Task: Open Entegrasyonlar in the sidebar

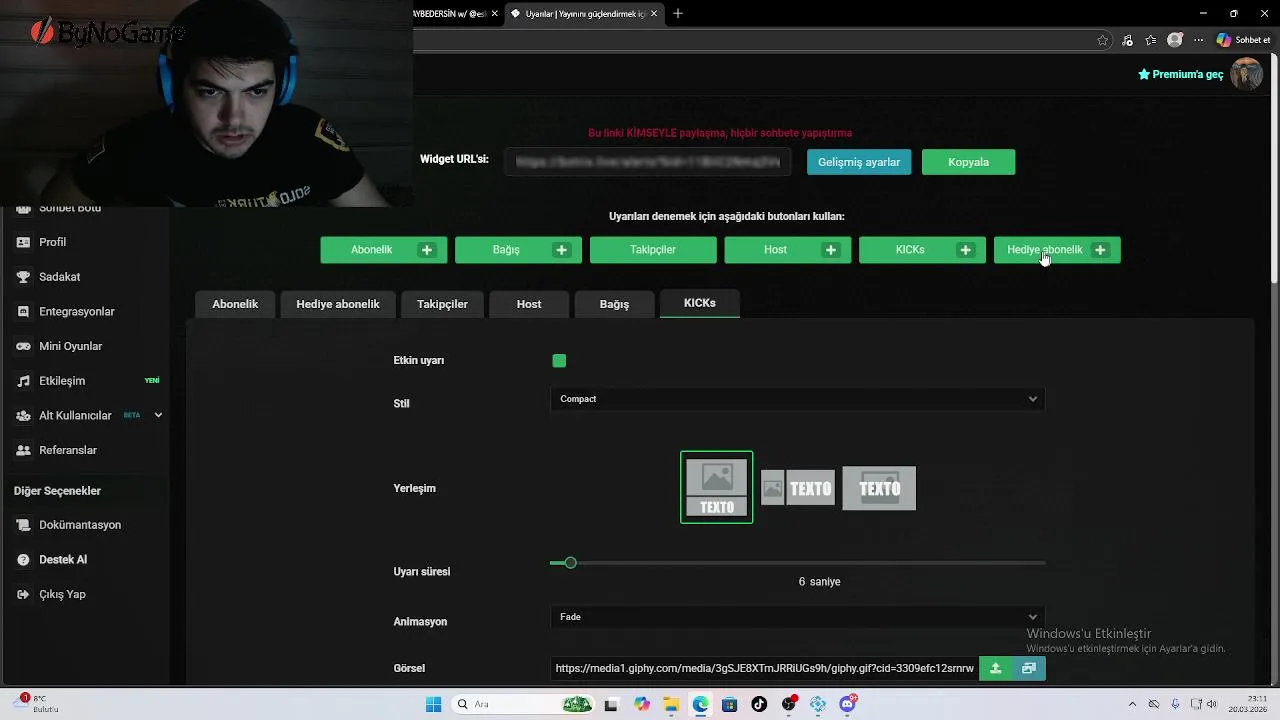Action: 76,312
